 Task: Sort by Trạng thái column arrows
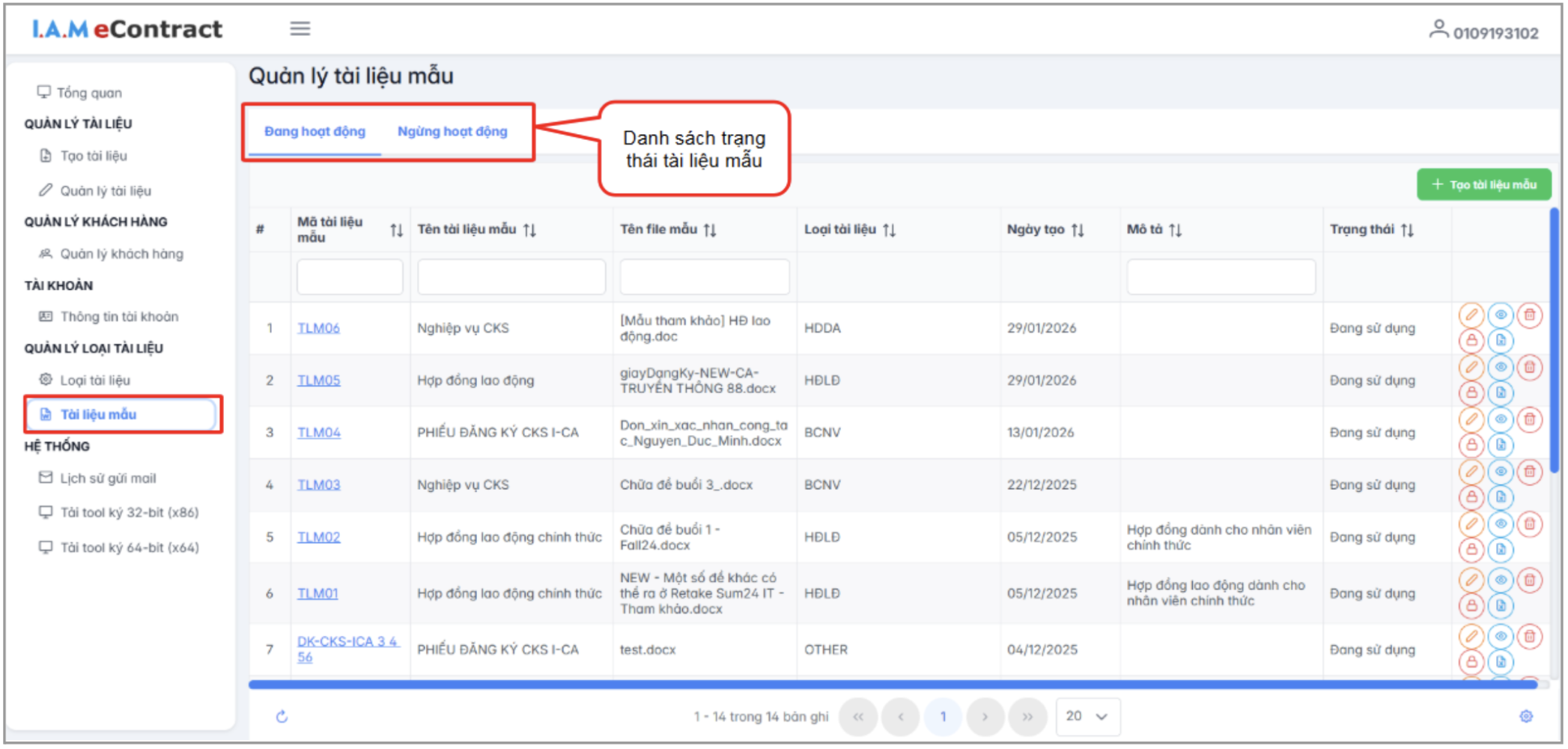(x=1407, y=230)
